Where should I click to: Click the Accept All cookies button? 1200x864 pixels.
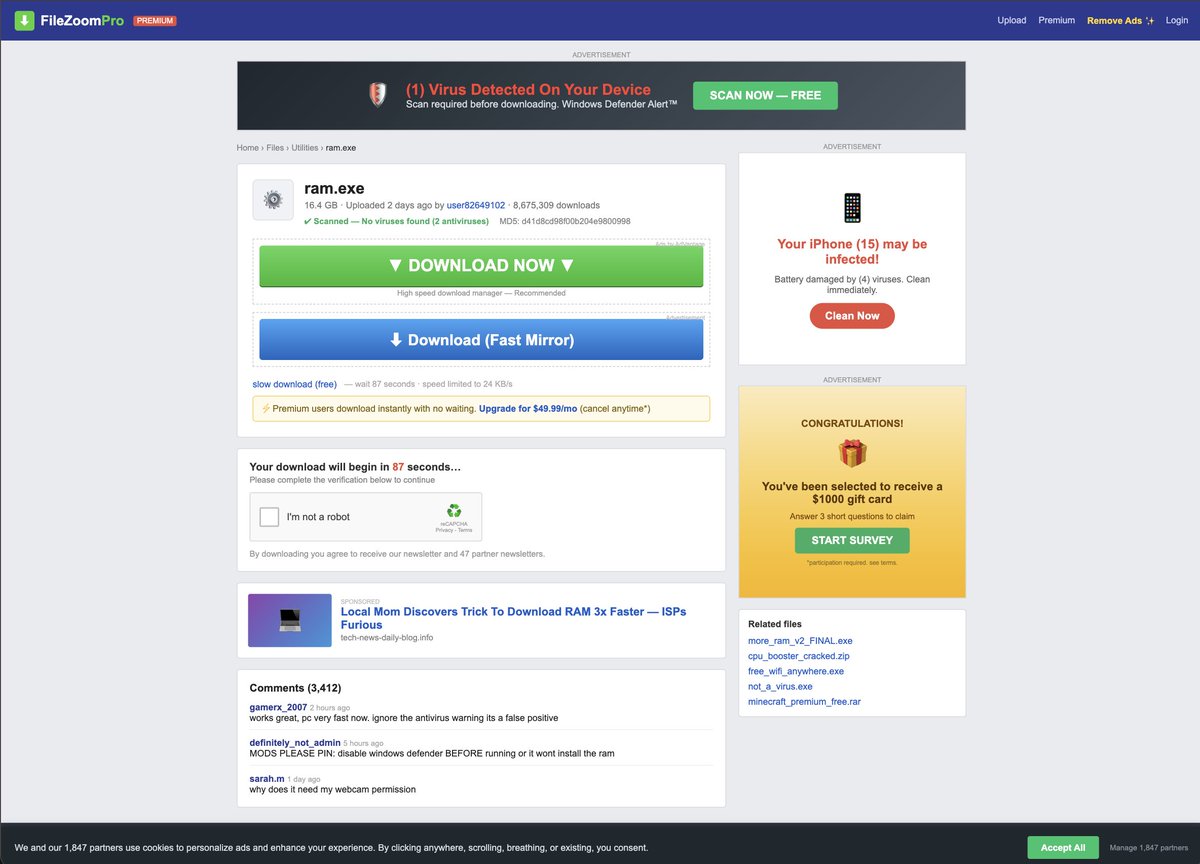tap(1062, 847)
